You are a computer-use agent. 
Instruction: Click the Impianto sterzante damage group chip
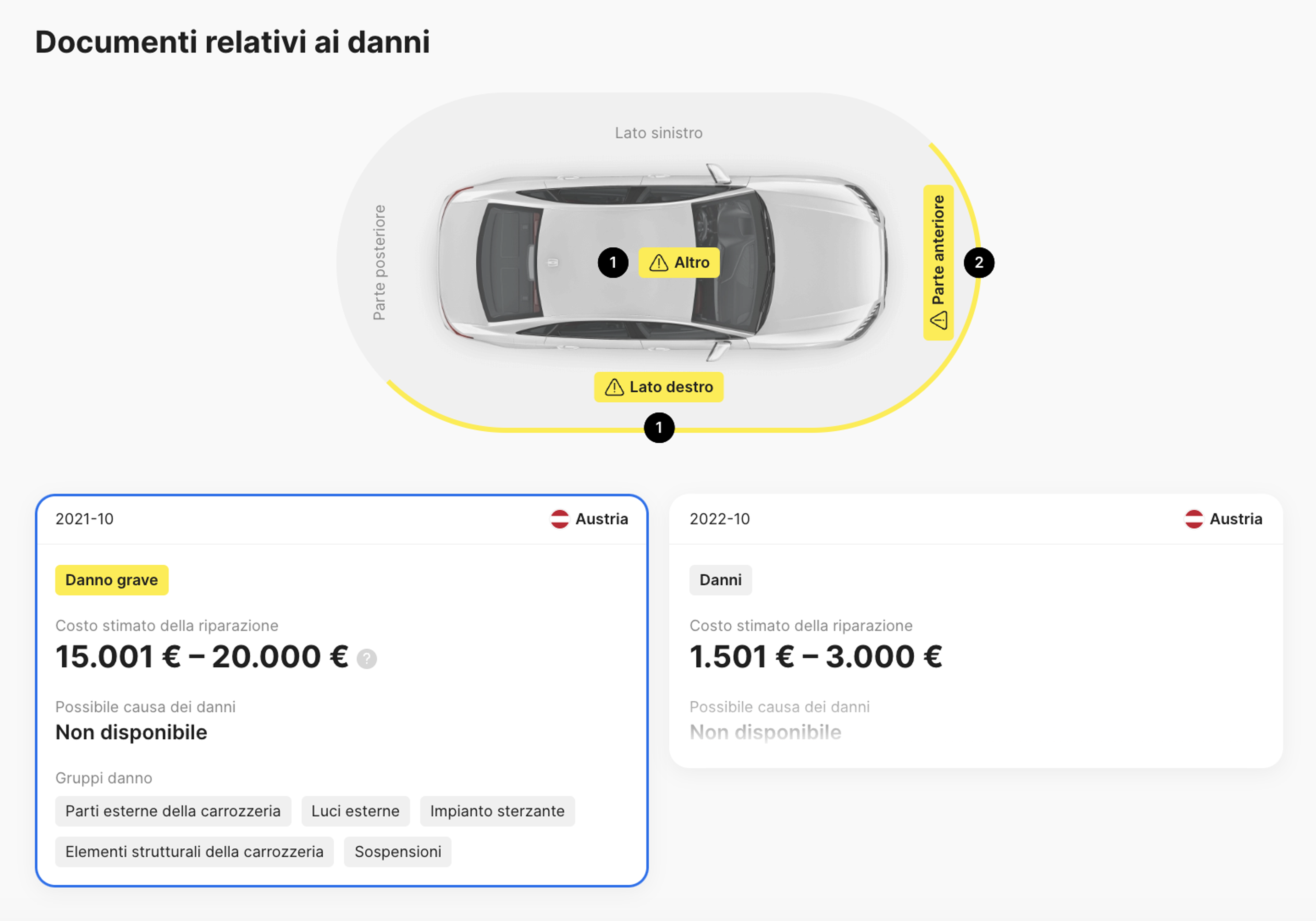[497, 811]
